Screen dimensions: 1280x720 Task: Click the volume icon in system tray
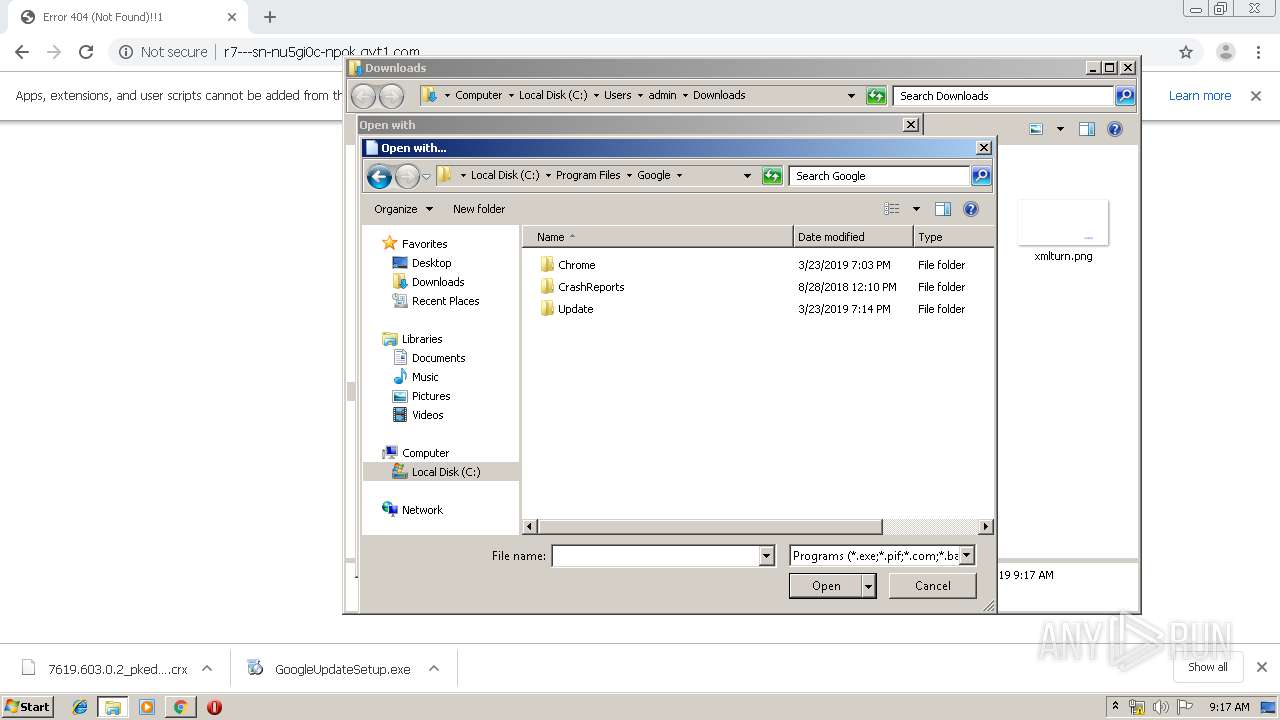1160,707
